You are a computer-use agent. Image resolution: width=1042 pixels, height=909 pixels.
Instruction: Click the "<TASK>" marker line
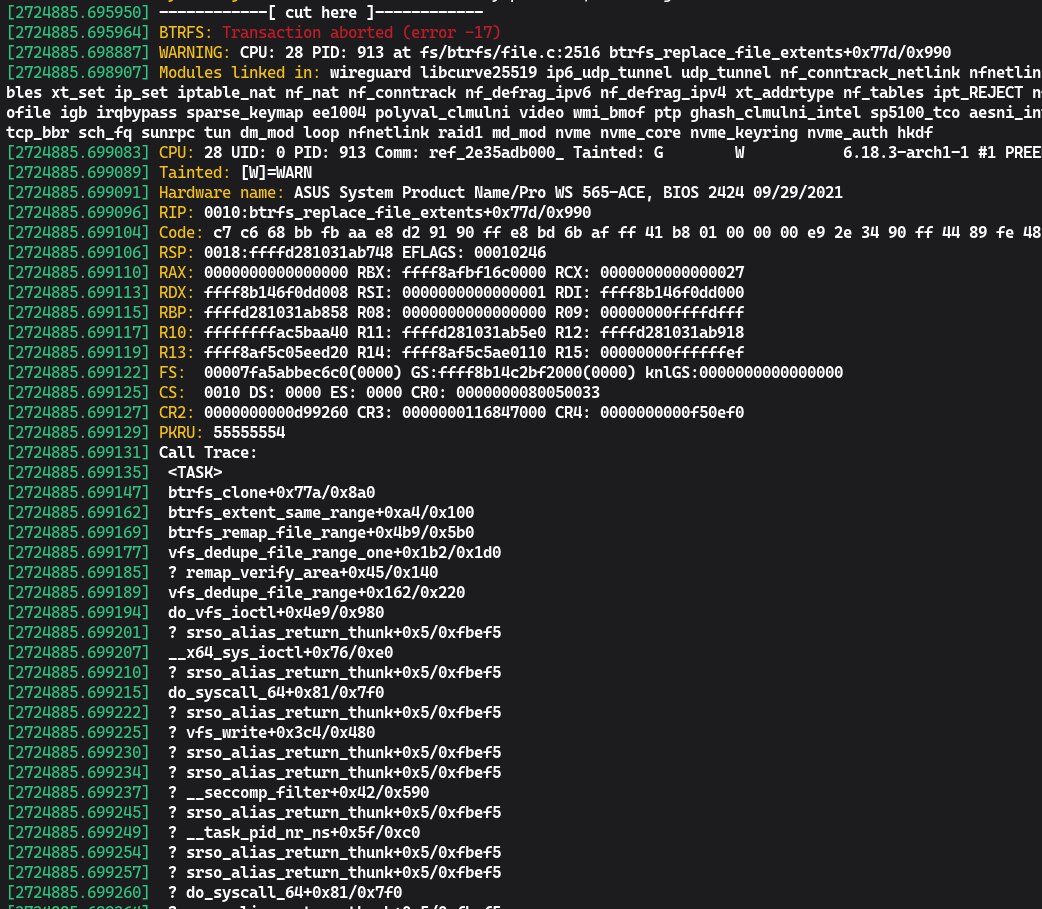pos(195,472)
